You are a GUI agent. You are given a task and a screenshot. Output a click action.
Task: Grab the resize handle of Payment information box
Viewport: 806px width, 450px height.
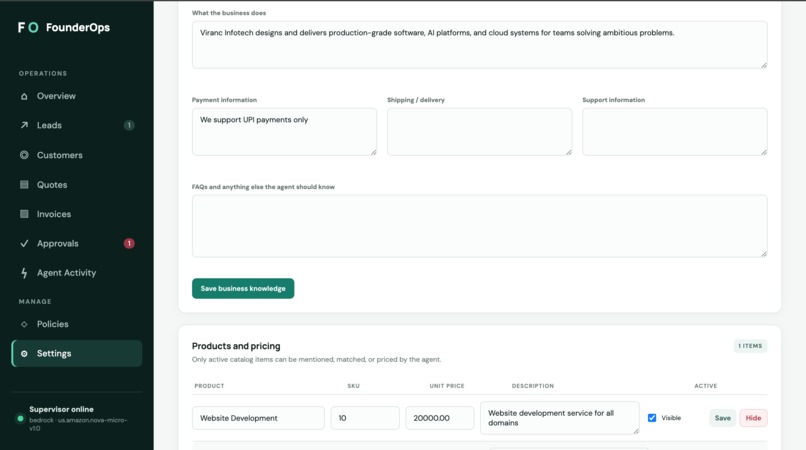(x=374, y=152)
